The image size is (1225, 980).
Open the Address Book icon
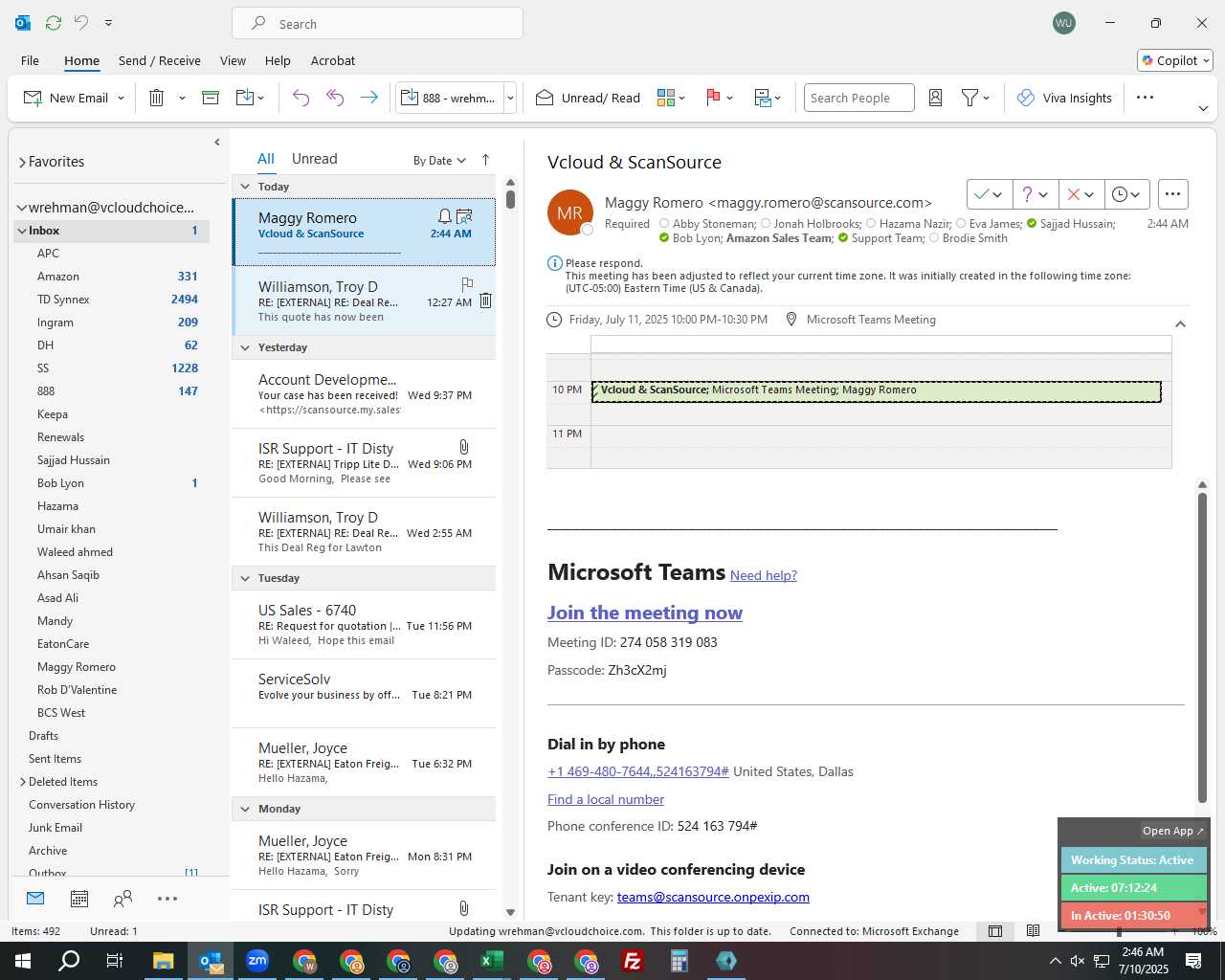click(936, 98)
